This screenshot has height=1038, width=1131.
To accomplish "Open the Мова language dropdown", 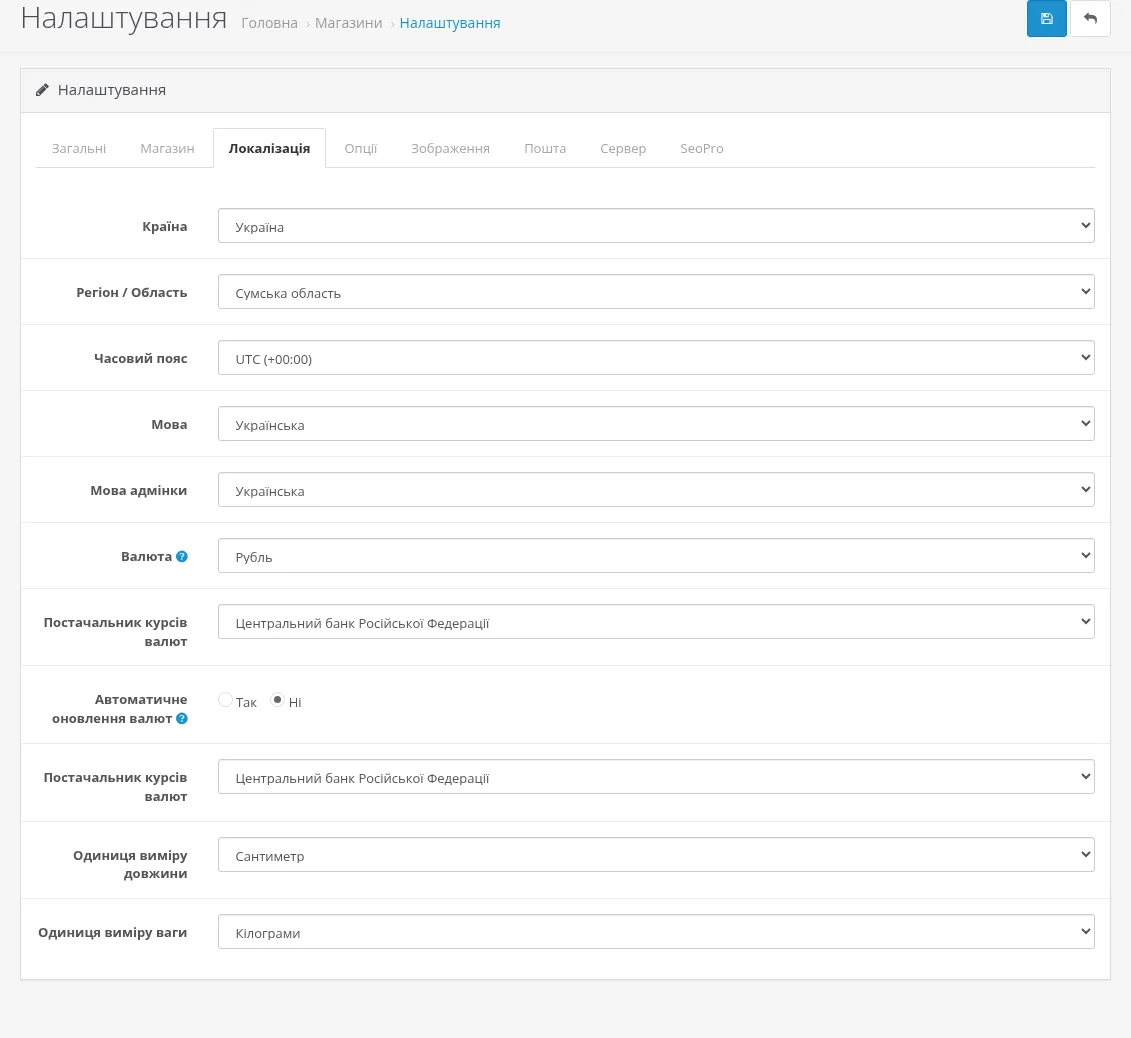I will [656, 424].
